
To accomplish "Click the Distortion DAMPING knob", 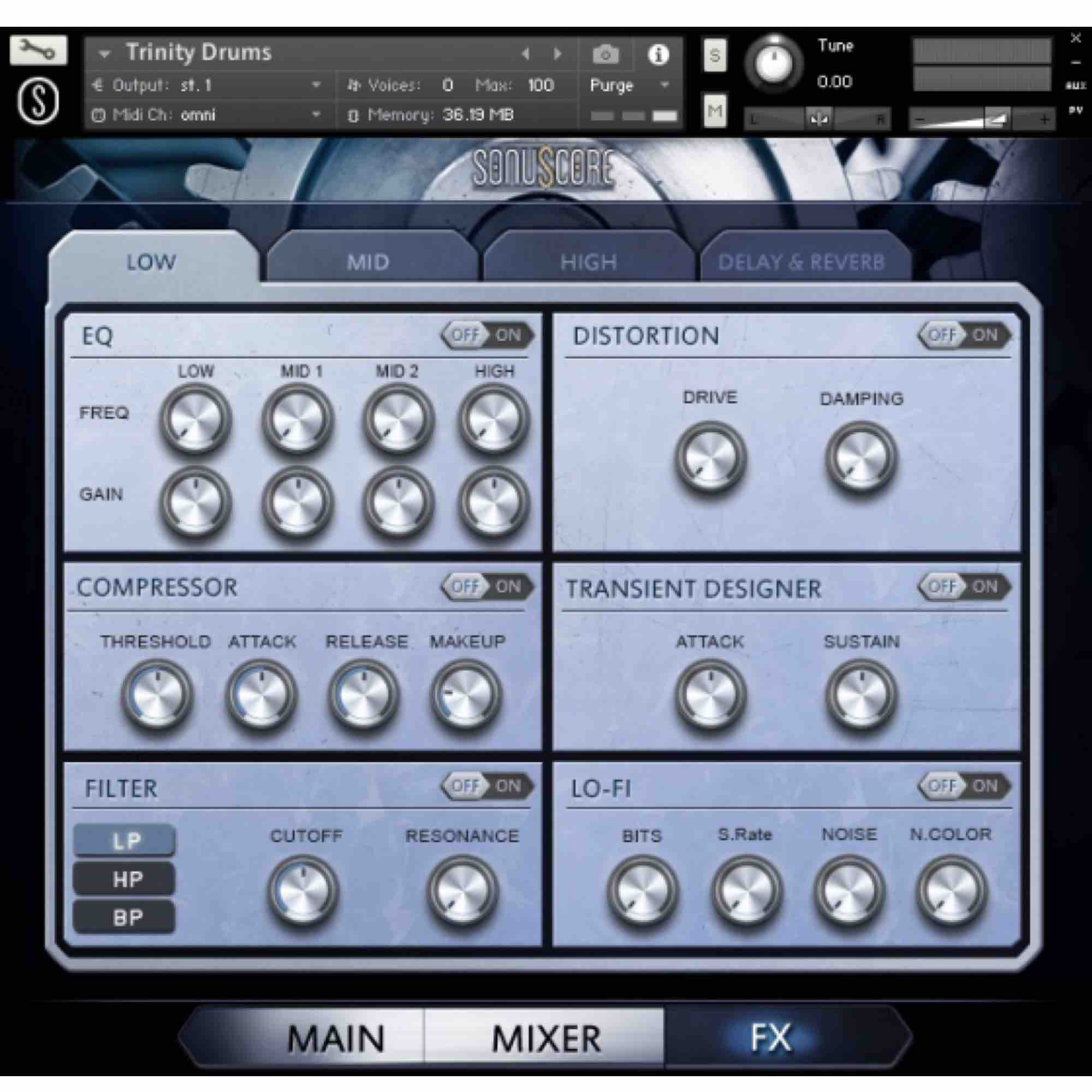I will 861,456.
